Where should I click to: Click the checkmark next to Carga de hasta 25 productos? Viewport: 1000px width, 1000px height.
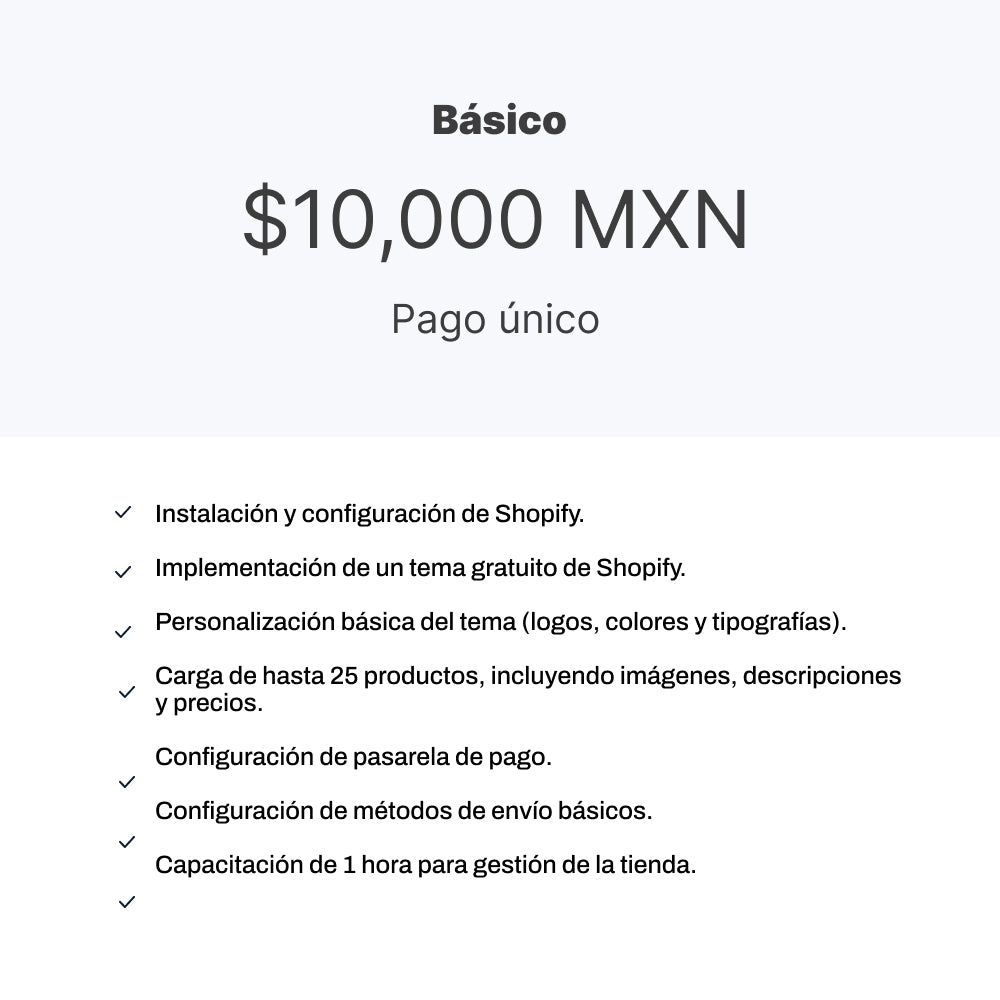click(127, 691)
